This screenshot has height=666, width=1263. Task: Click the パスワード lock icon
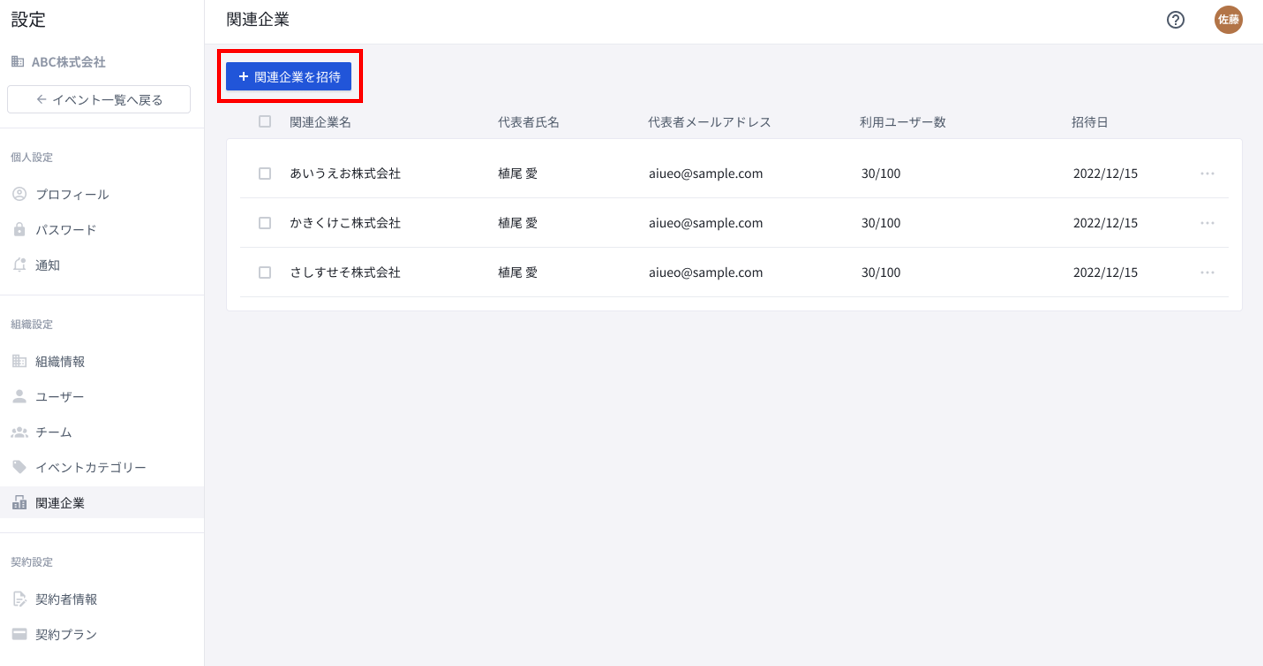(18, 230)
